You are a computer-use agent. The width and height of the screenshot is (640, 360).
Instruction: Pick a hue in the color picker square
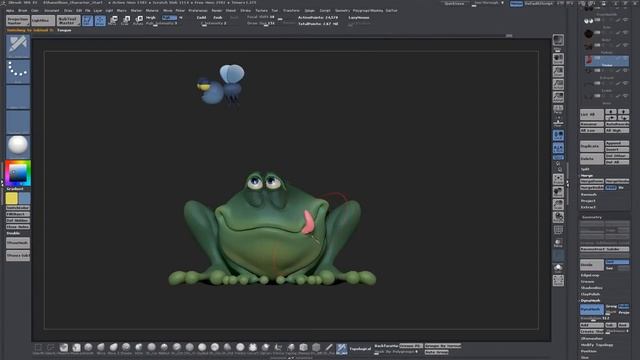pyautogui.click(x=18, y=173)
